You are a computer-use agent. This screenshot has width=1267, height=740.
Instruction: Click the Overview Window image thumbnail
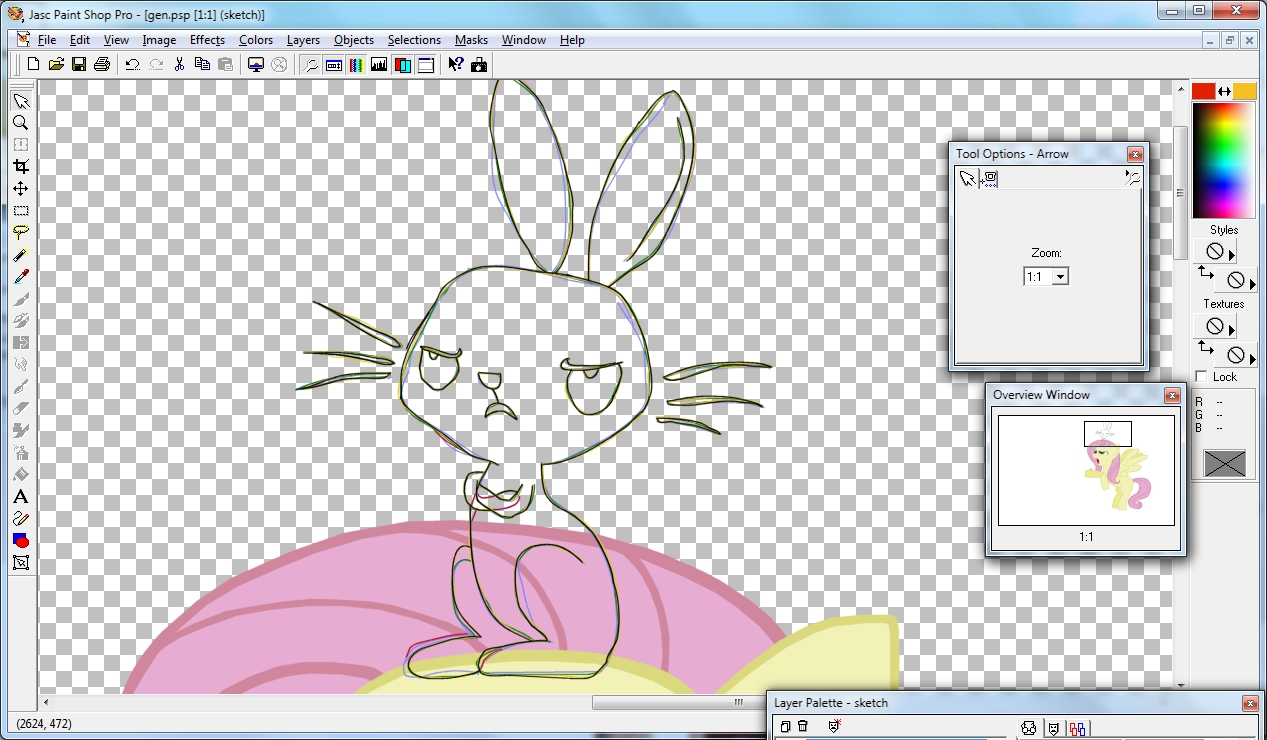[x=1086, y=470]
